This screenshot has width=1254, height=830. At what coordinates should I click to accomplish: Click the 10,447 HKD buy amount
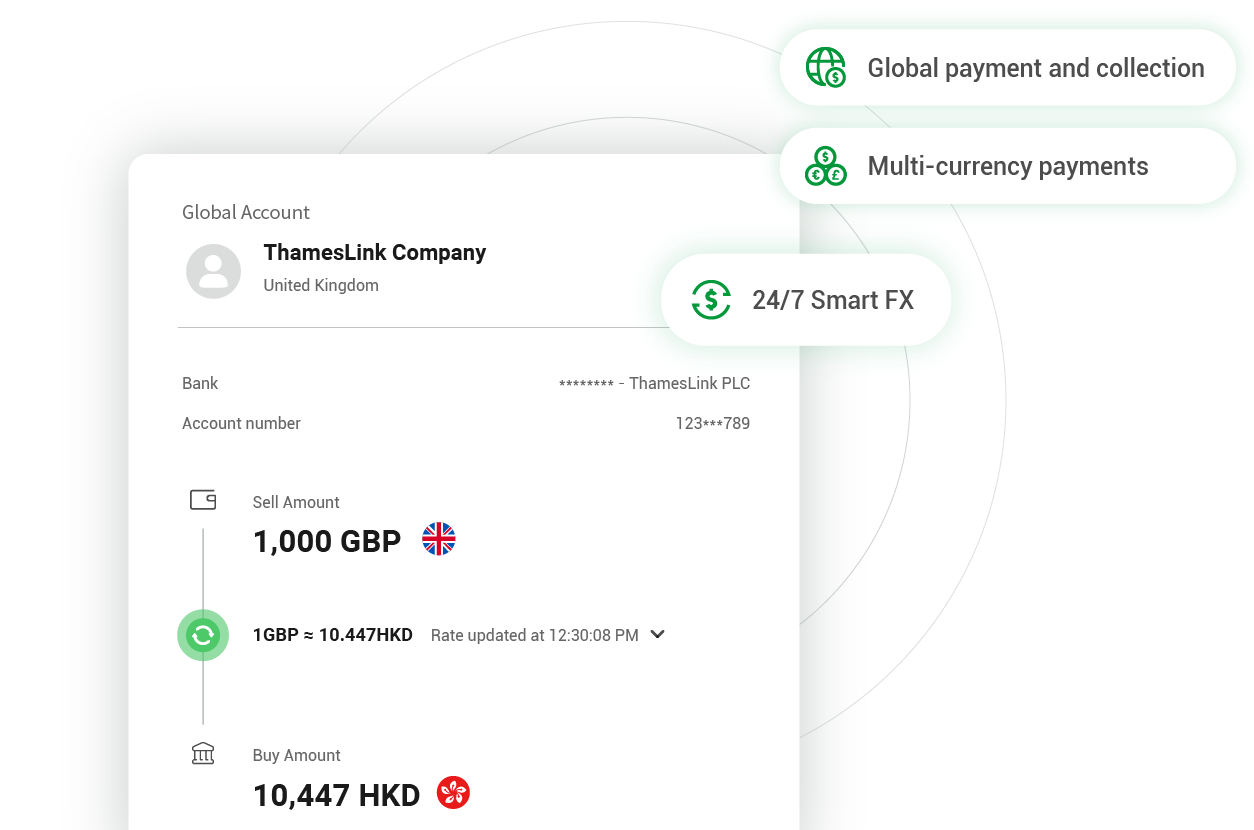tap(336, 795)
